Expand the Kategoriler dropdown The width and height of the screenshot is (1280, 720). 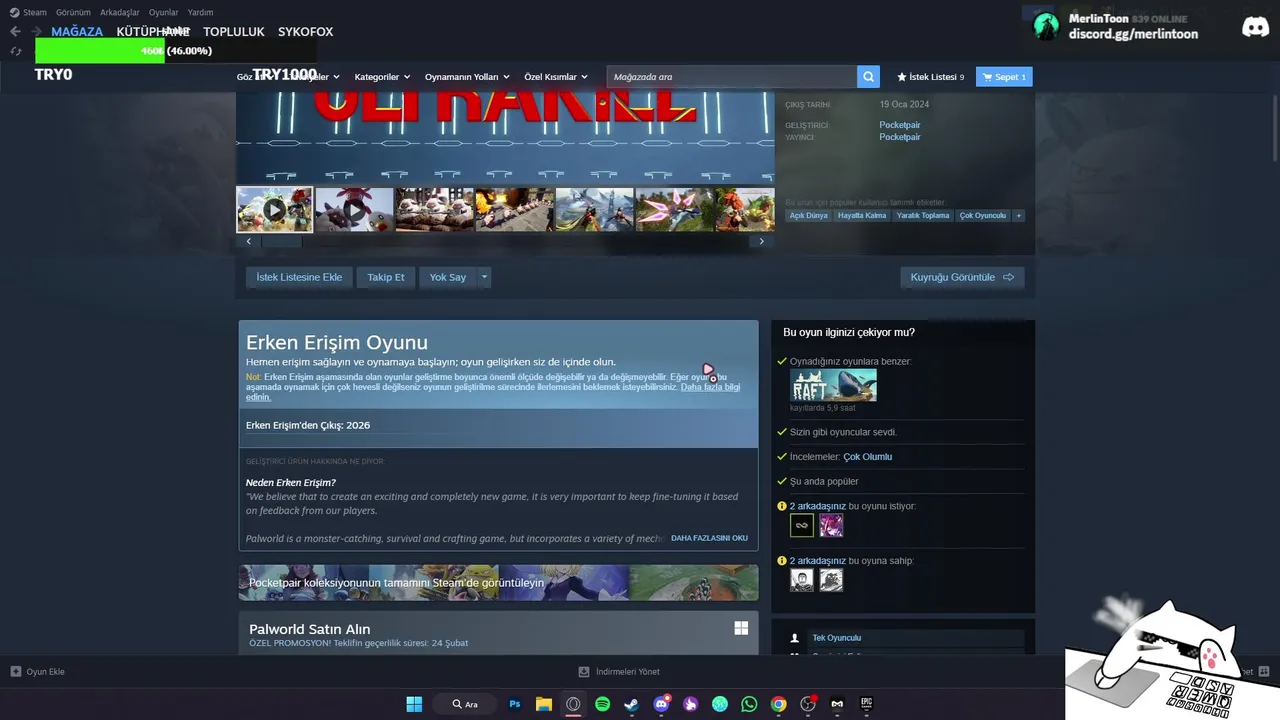pos(383,77)
